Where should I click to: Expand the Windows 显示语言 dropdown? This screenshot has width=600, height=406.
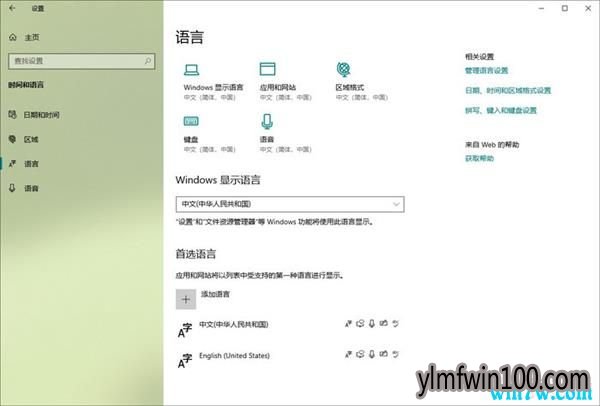coord(290,204)
